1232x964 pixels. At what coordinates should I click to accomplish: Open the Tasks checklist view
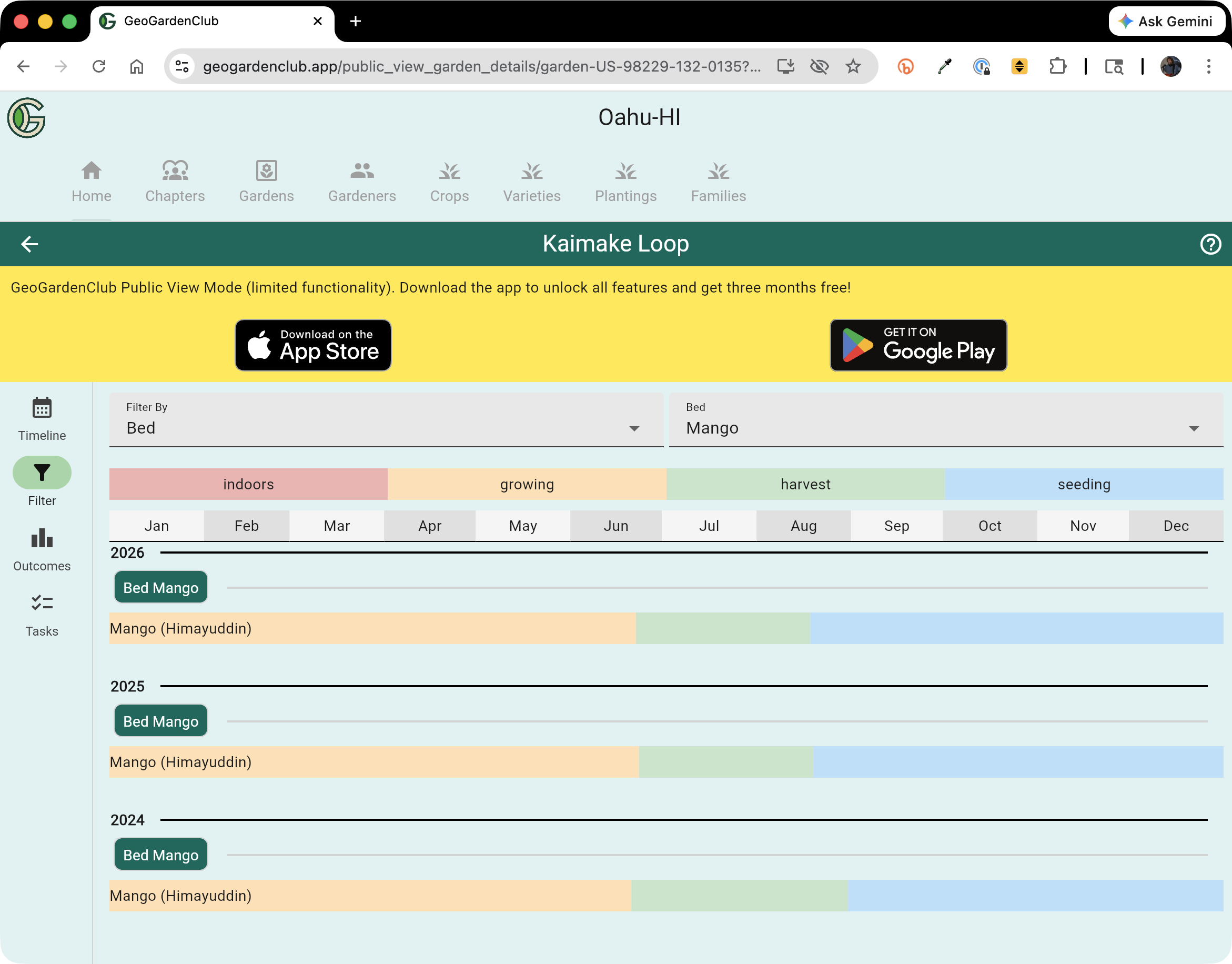pos(42,614)
